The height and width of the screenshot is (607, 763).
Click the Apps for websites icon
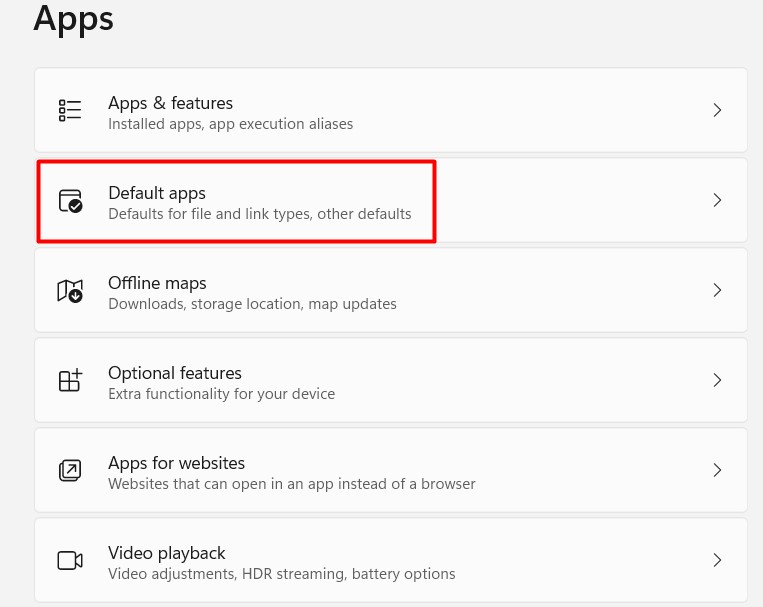[70, 470]
